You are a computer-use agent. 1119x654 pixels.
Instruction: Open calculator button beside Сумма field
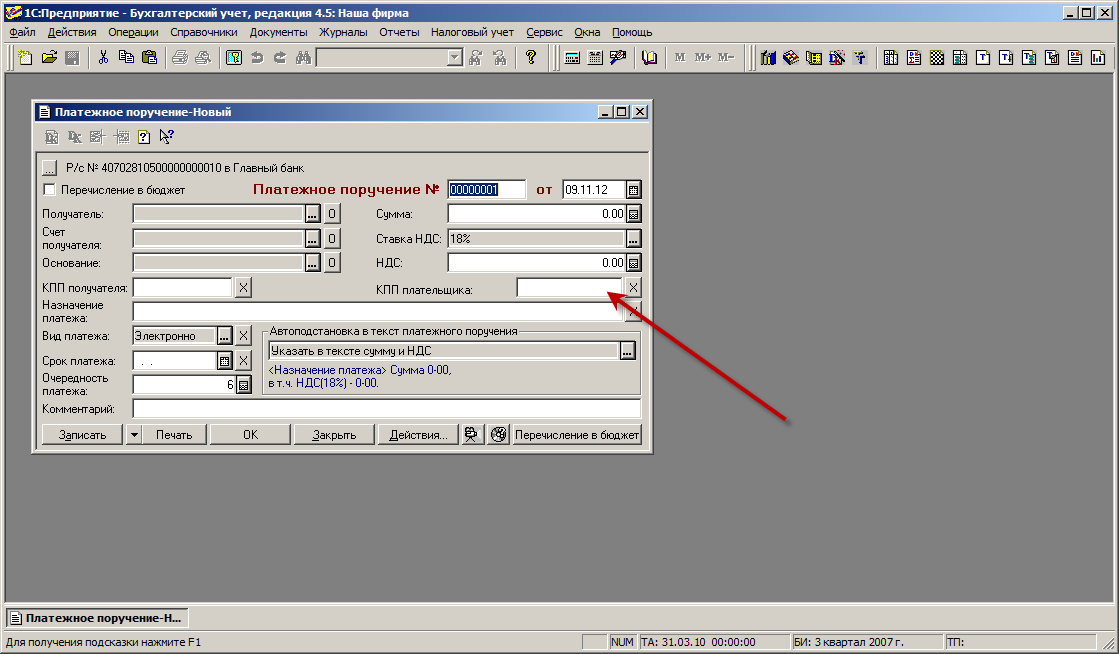633,214
